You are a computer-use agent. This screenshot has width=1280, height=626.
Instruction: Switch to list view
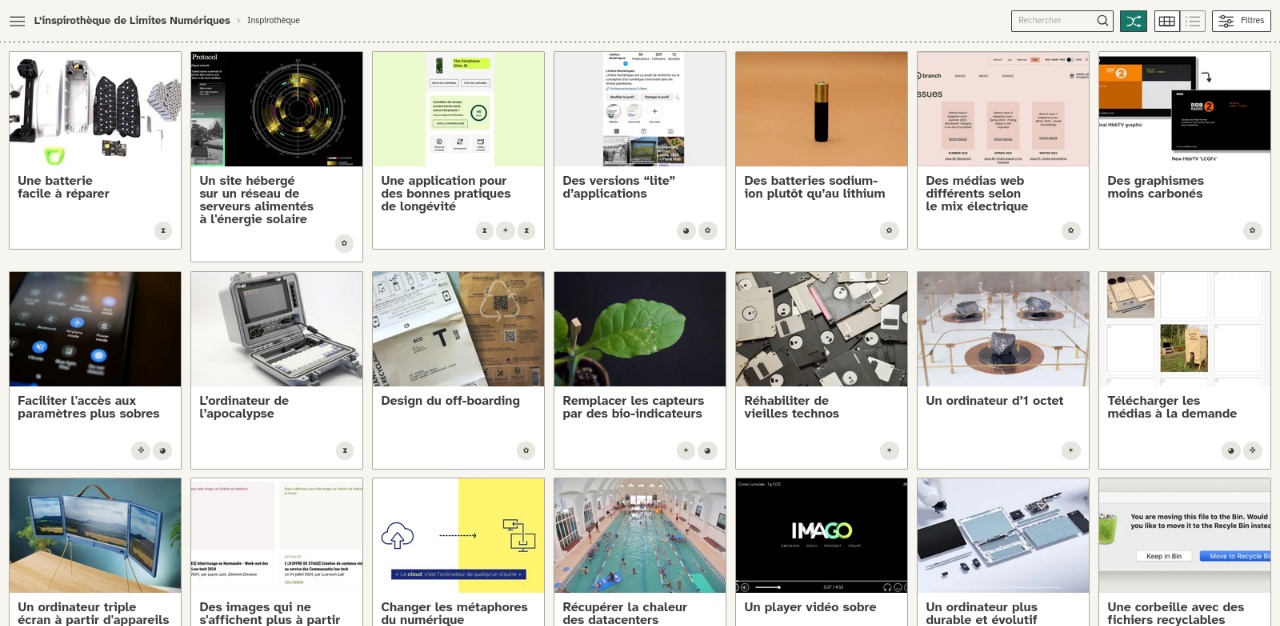point(1193,21)
